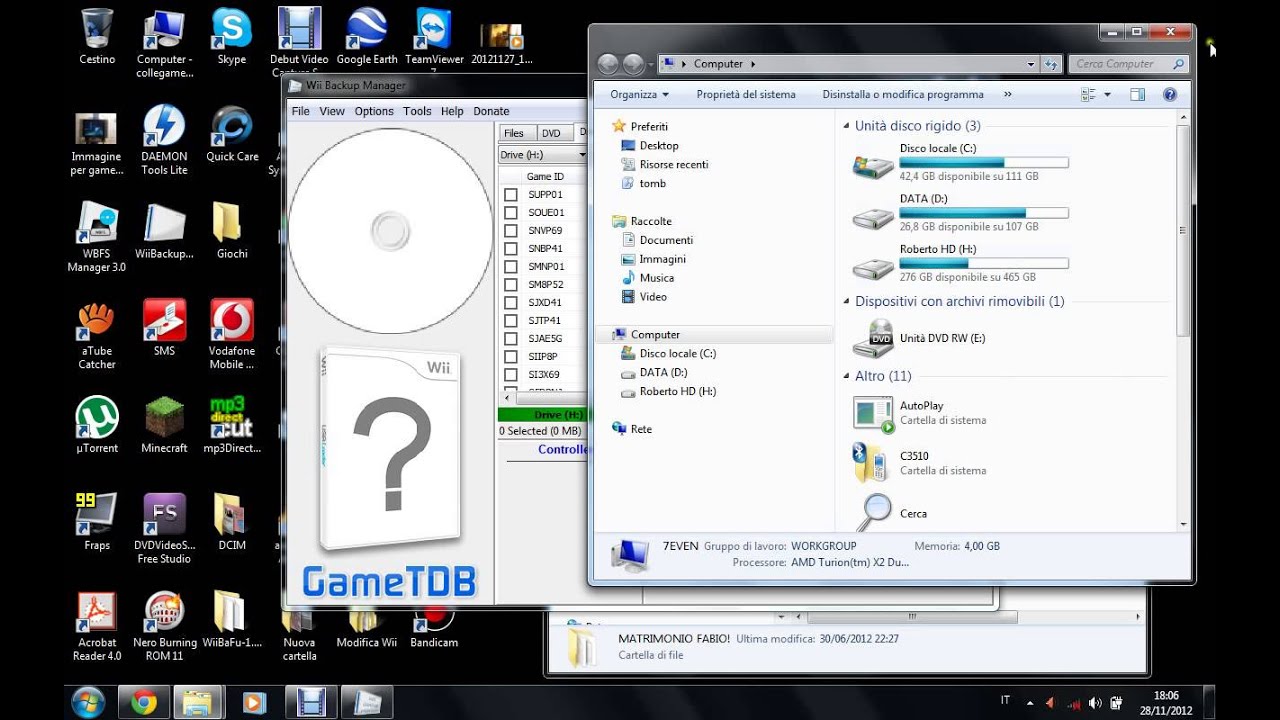Select Risorse recenti in navigation pane
The image size is (1280, 720).
click(x=665, y=164)
